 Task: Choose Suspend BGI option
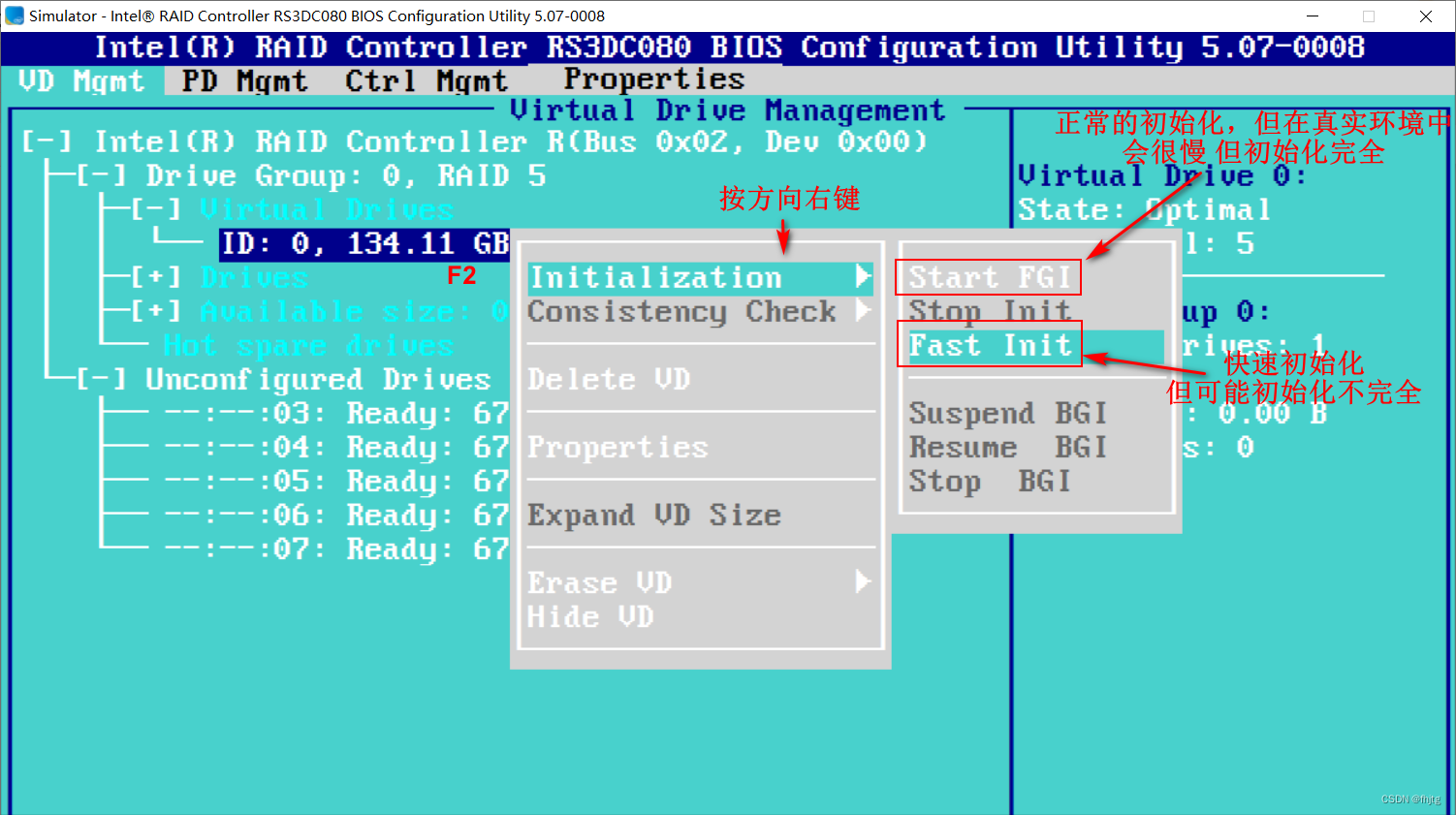click(1008, 413)
